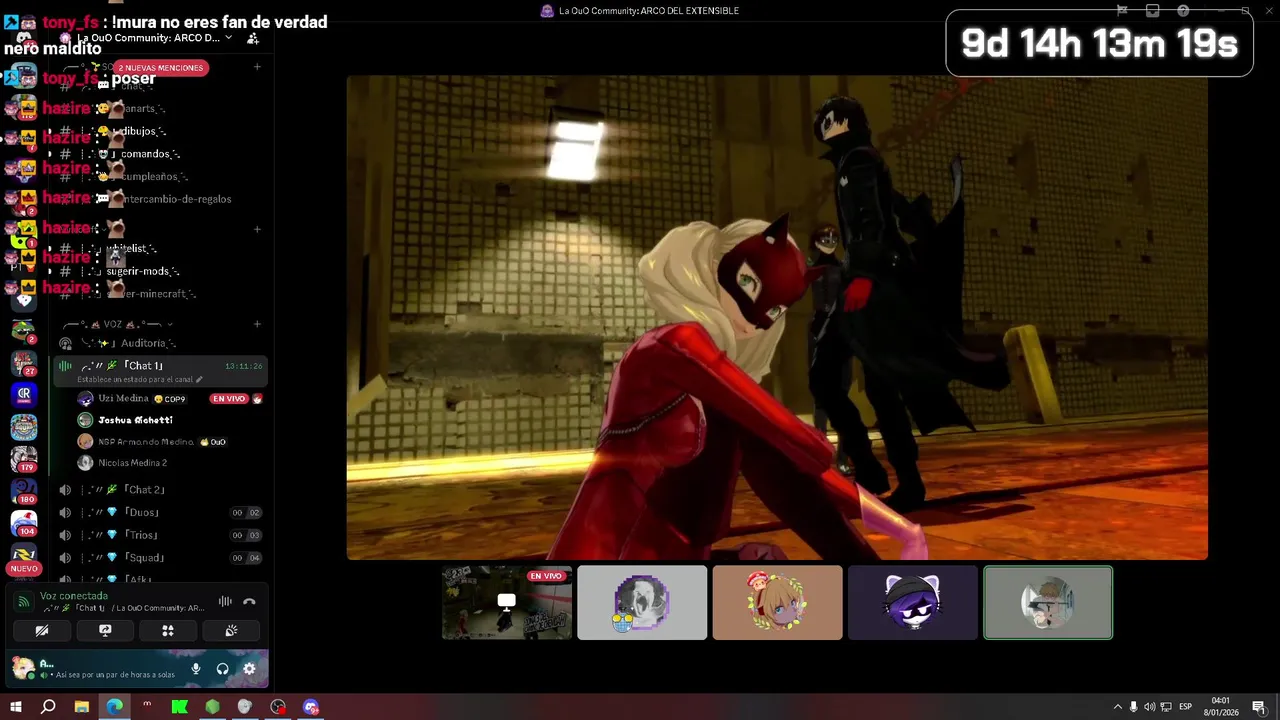Image resolution: width=1280 pixels, height=720 pixels.
Task: Click the EN VIVO badge beside Uzi Medina
Action: tap(229, 398)
